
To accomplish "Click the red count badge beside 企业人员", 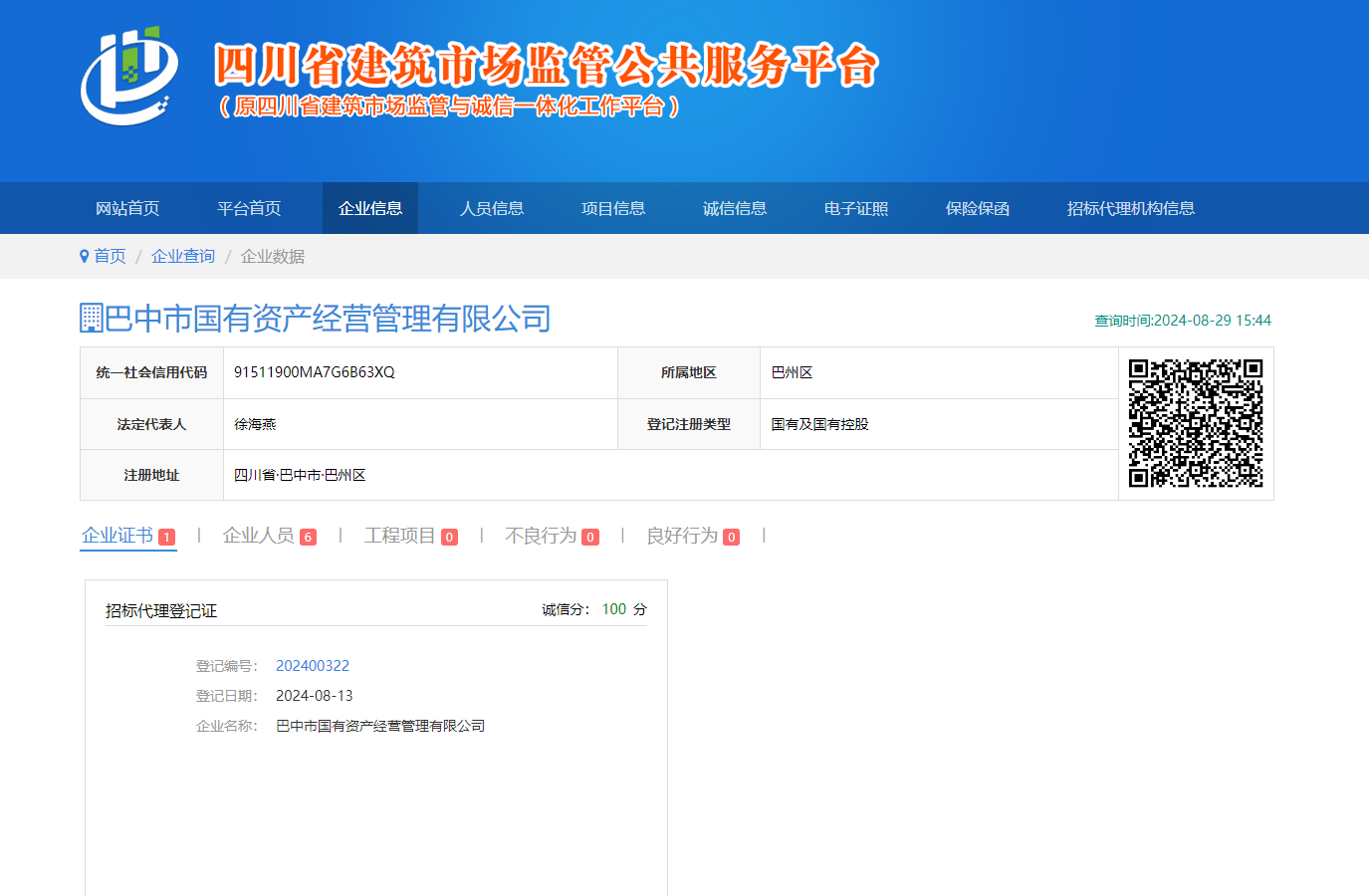I will click(308, 538).
